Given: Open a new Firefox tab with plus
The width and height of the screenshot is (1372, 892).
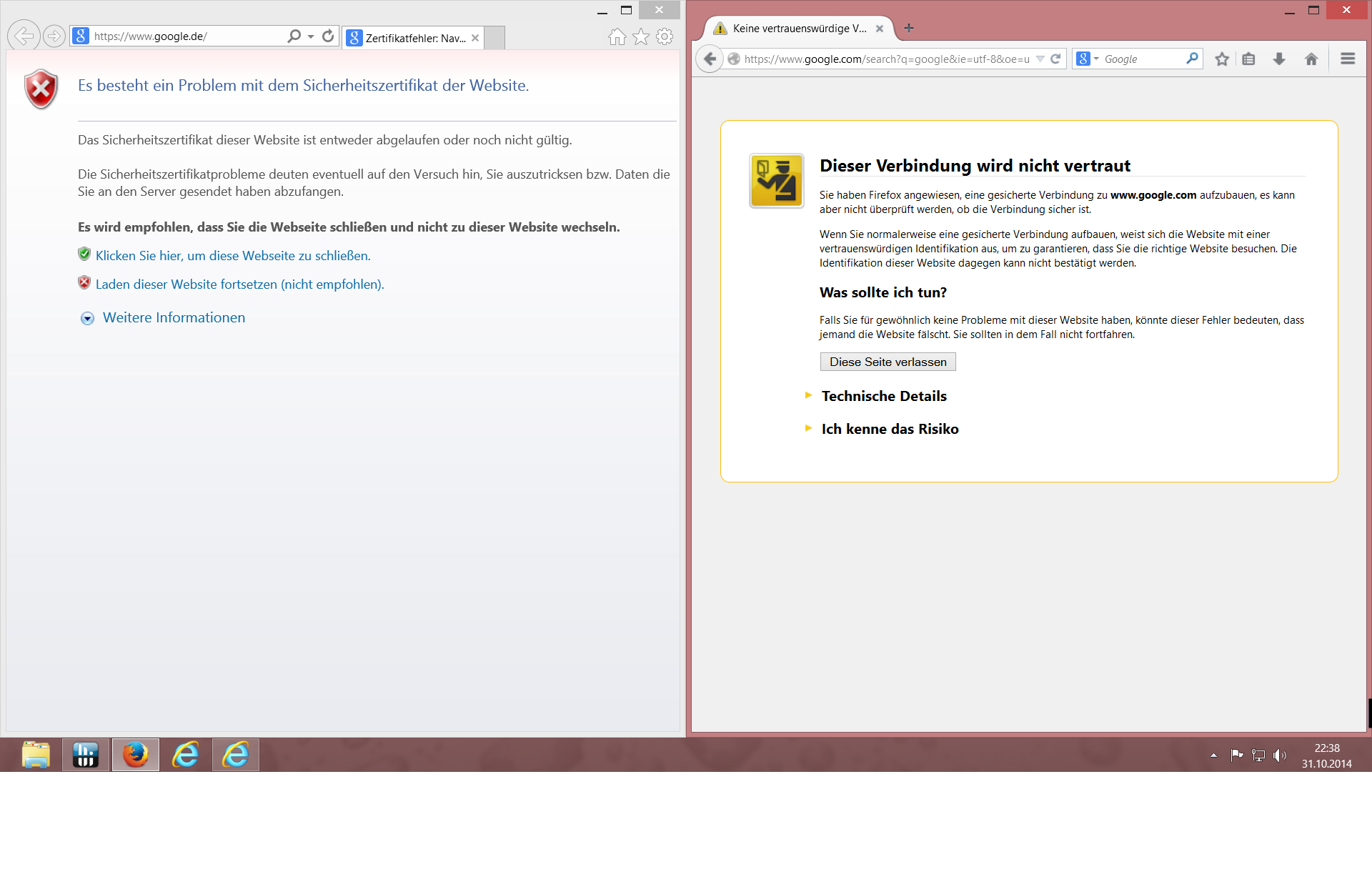Looking at the screenshot, I should [909, 29].
